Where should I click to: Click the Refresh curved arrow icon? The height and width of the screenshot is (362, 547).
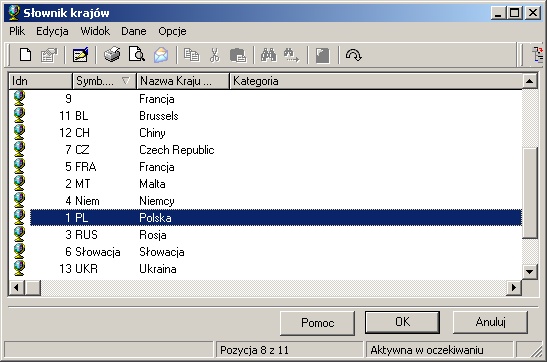pos(353,55)
